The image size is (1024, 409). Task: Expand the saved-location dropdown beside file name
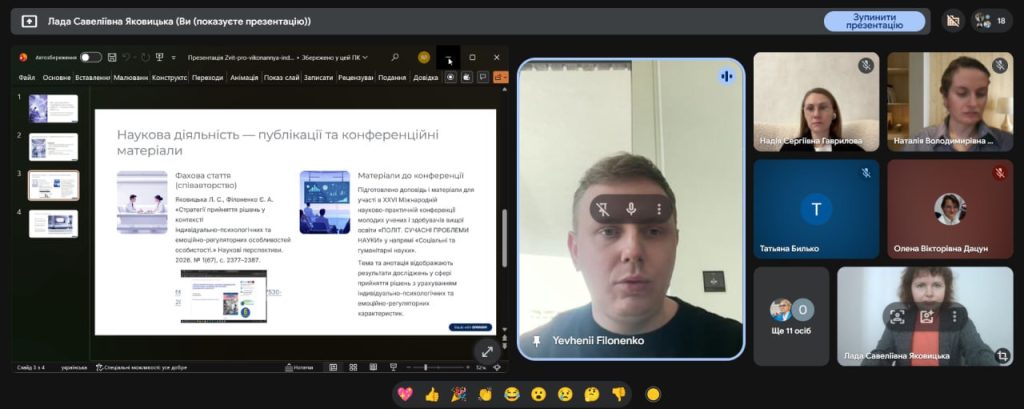tap(365, 57)
